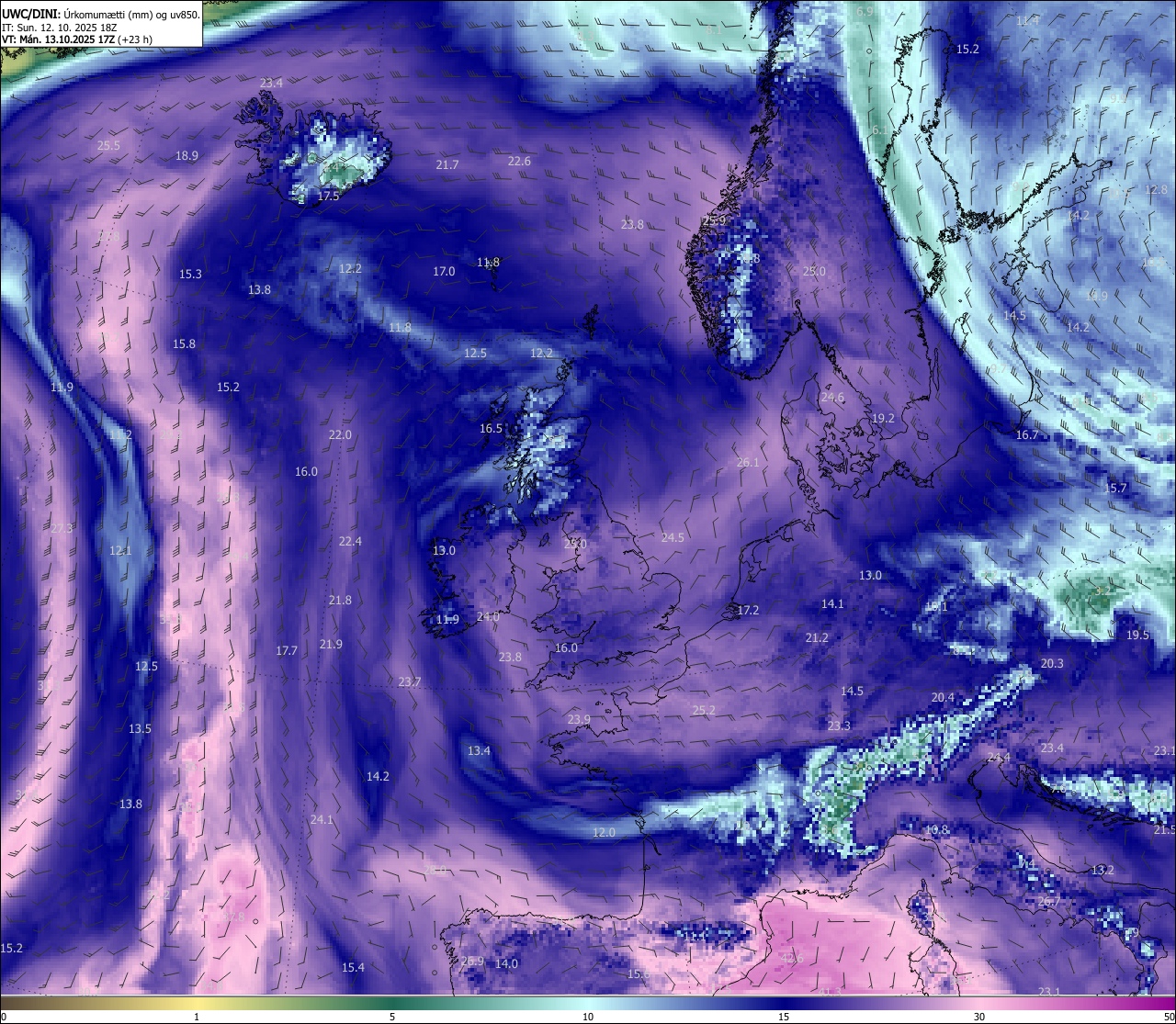The width and height of the screenshot is (1176, 1024).
Task: Click the 10 tick label on the colour scale
Action: point(588,1017)
